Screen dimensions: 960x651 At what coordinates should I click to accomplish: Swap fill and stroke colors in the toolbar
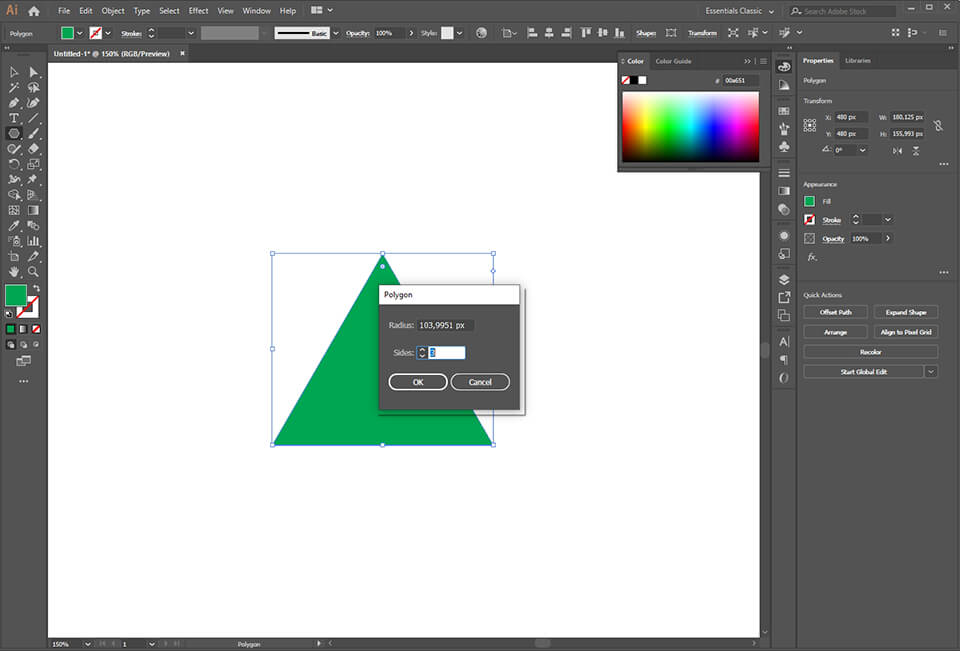[36, 288]
